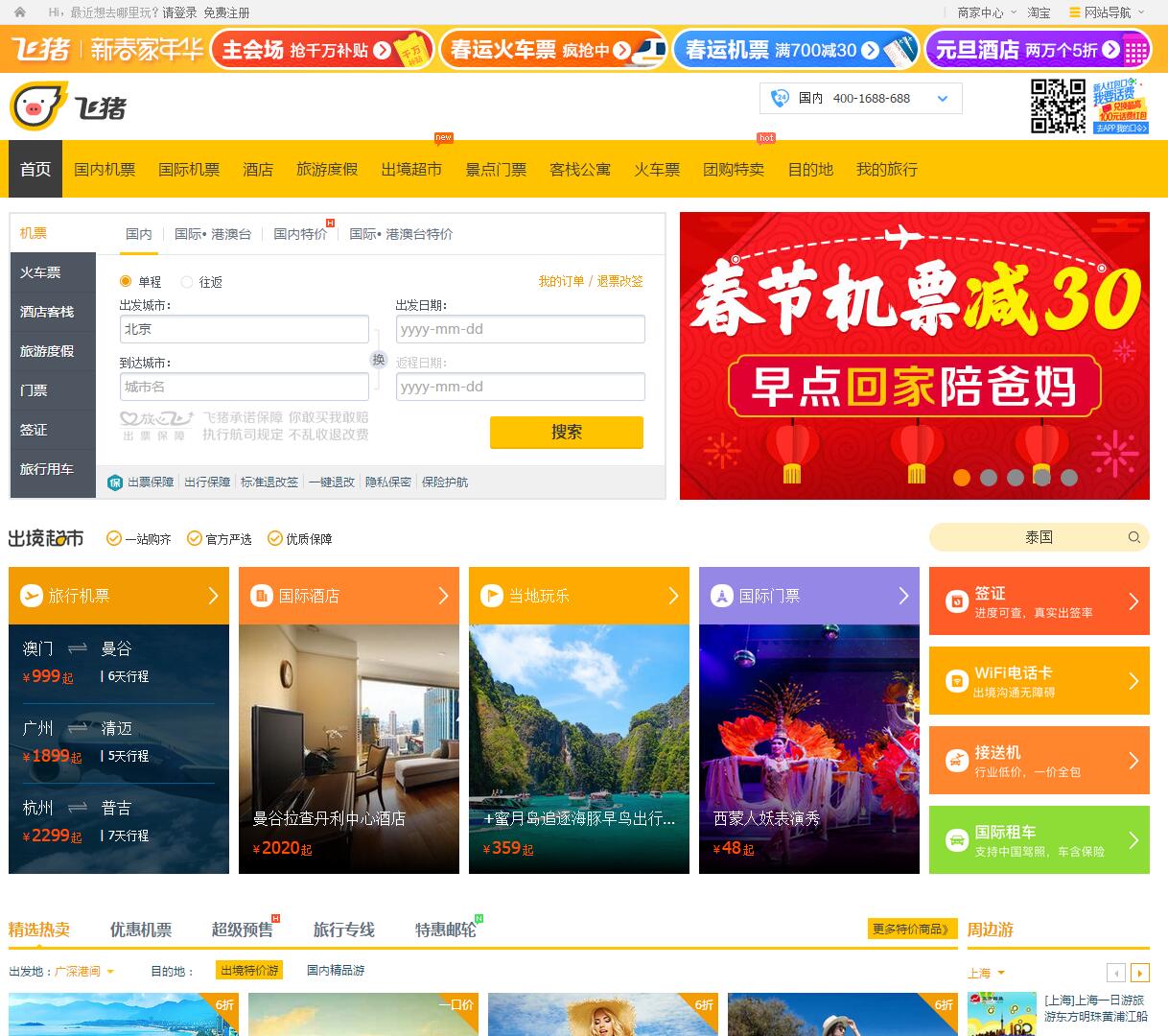Click previous arrow in 周边游 section
Screen dimensions: 1168x1036
1116,973
